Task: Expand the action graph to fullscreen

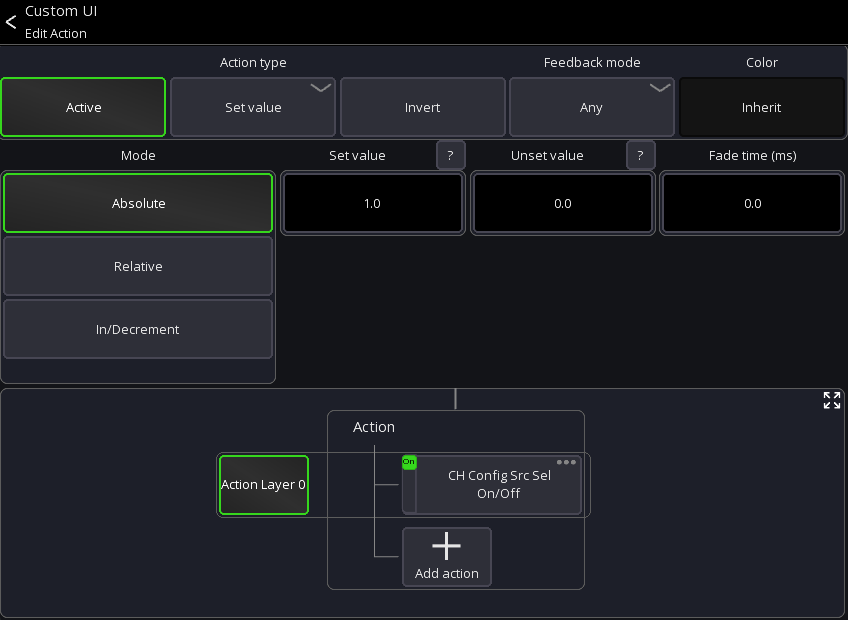Action: click(831, 401)
